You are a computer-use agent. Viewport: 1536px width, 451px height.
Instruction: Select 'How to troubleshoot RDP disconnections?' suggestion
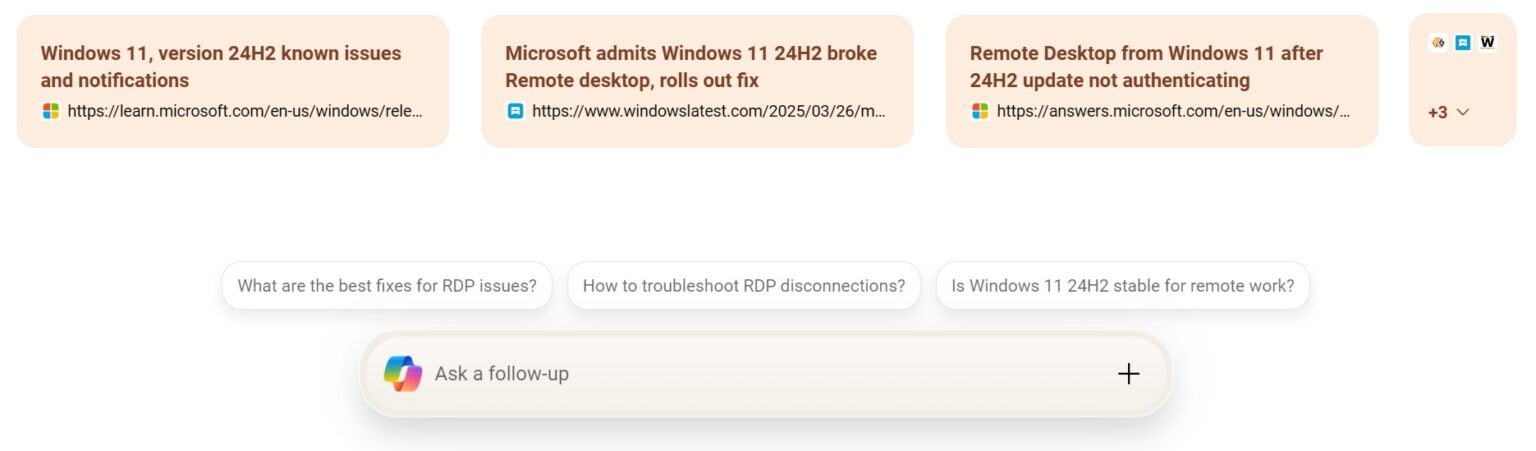743,286
